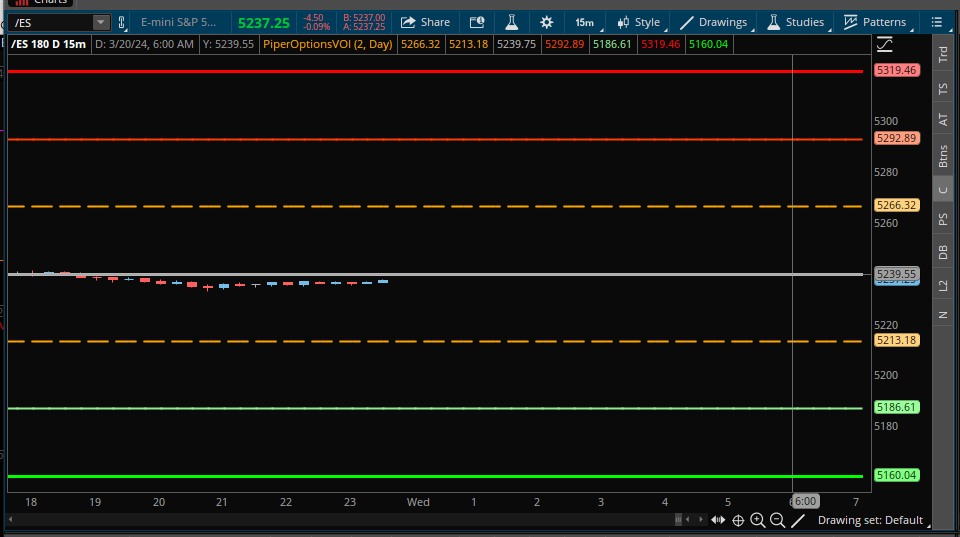Click the 5186.61 price axis label
This screenshot has width=960, height=537.
[x=896, y=407]
